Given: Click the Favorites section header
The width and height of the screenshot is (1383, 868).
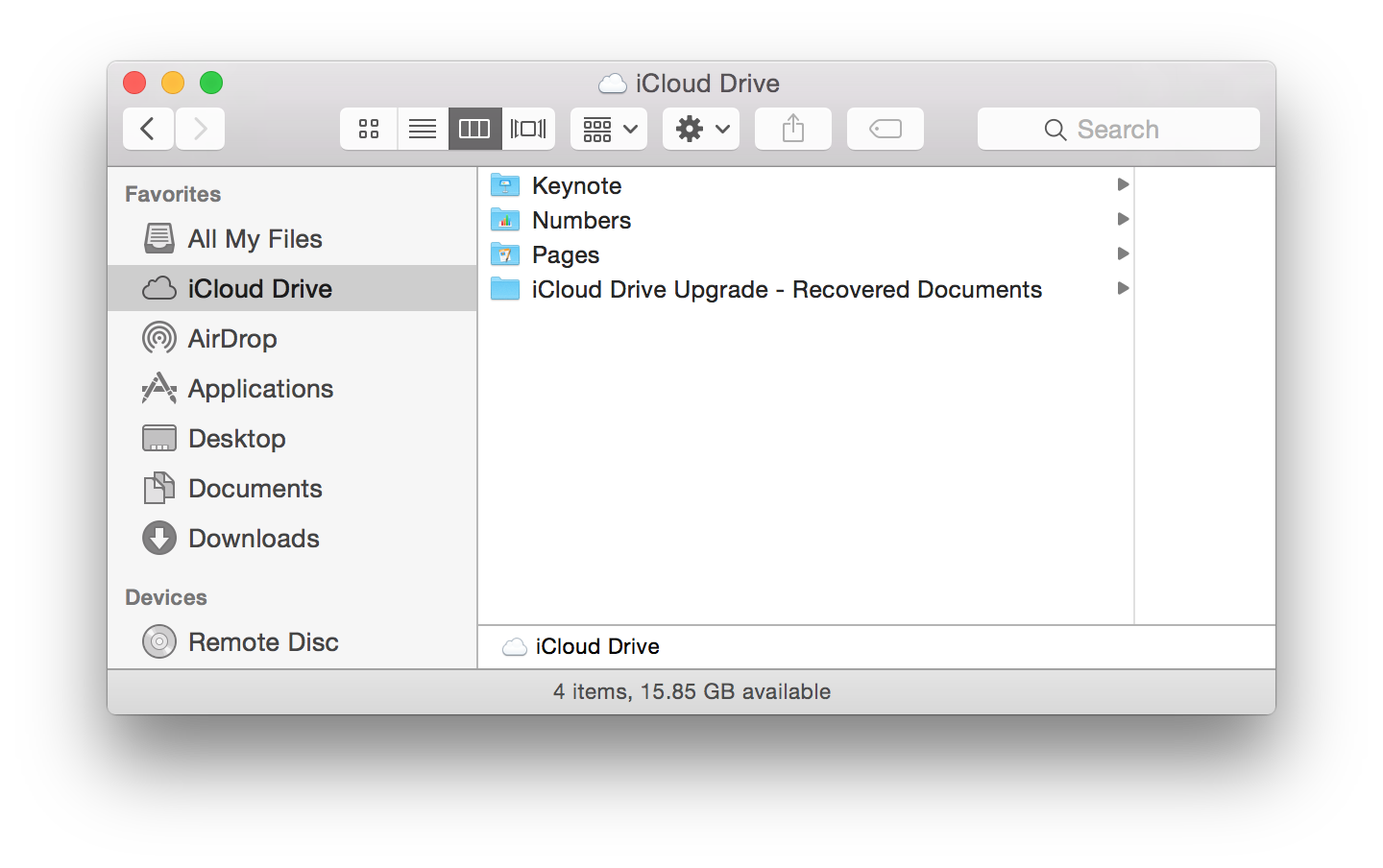Looking at the screenshot, I should (x=173, y=194).
